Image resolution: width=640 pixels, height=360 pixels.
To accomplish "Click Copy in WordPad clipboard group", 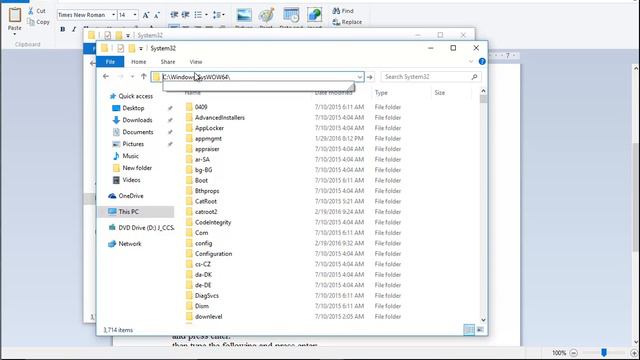I will pos(38,22).
